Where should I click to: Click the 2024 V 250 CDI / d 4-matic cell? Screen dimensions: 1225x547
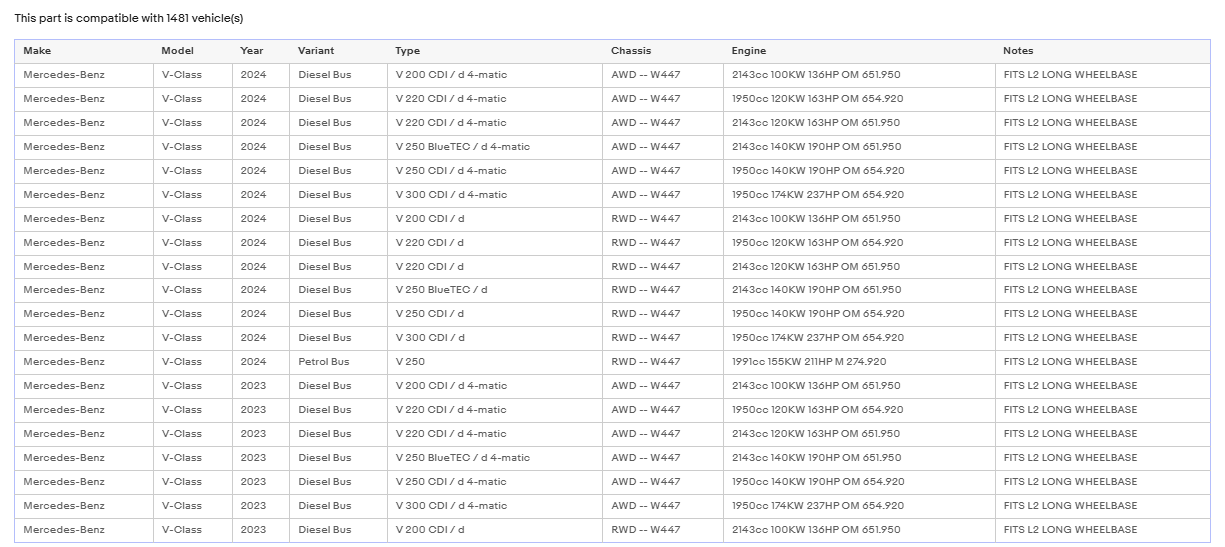(494, 171)
